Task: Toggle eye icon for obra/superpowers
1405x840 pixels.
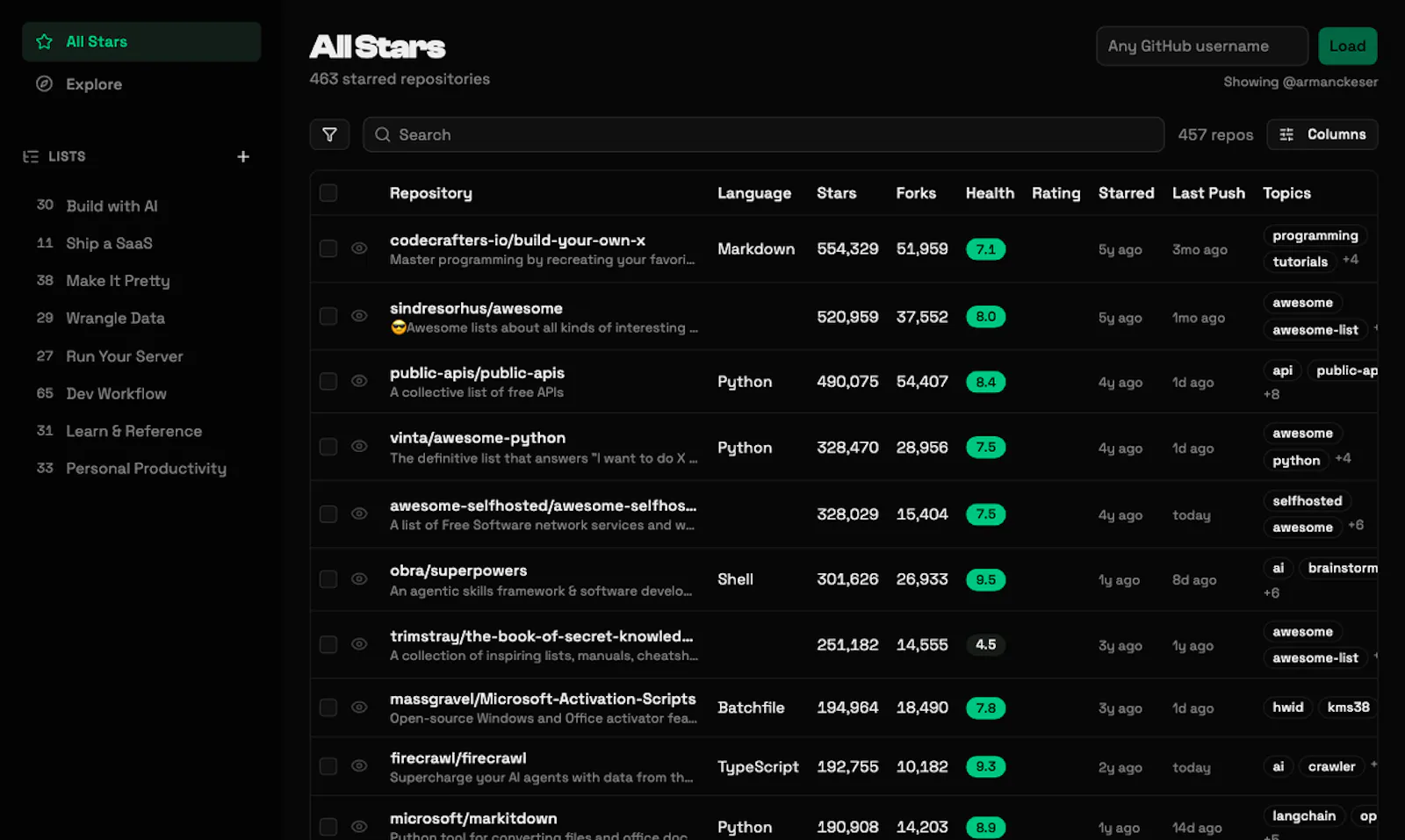Action: click(x=359, y=578)
